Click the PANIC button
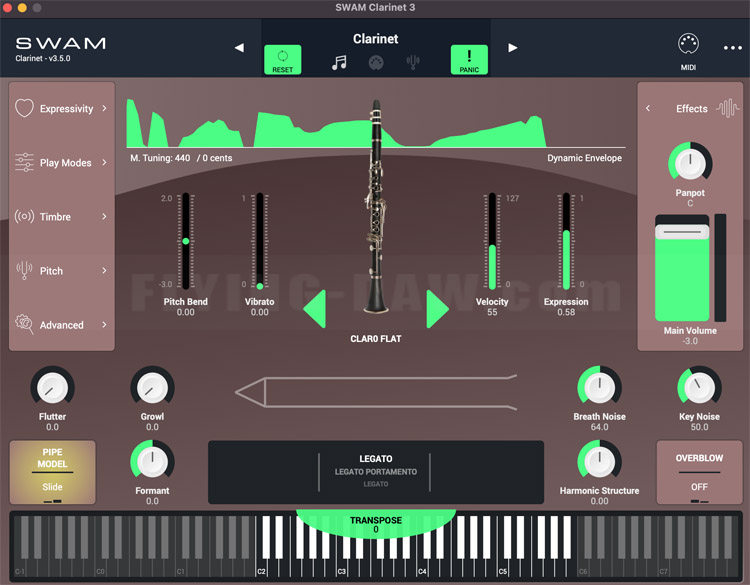The width and height of the screenshot is (750, 585). click(469, 60)
